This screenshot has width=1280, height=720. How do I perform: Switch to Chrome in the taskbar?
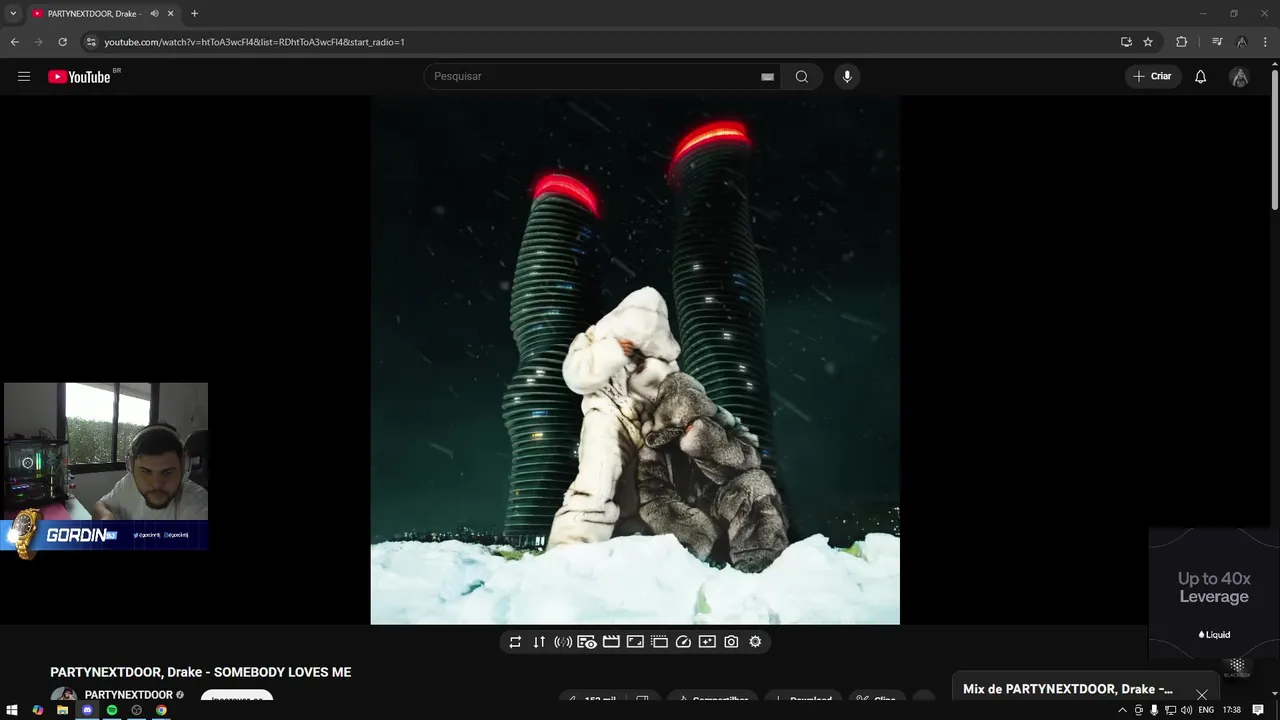tap(161, 710)
